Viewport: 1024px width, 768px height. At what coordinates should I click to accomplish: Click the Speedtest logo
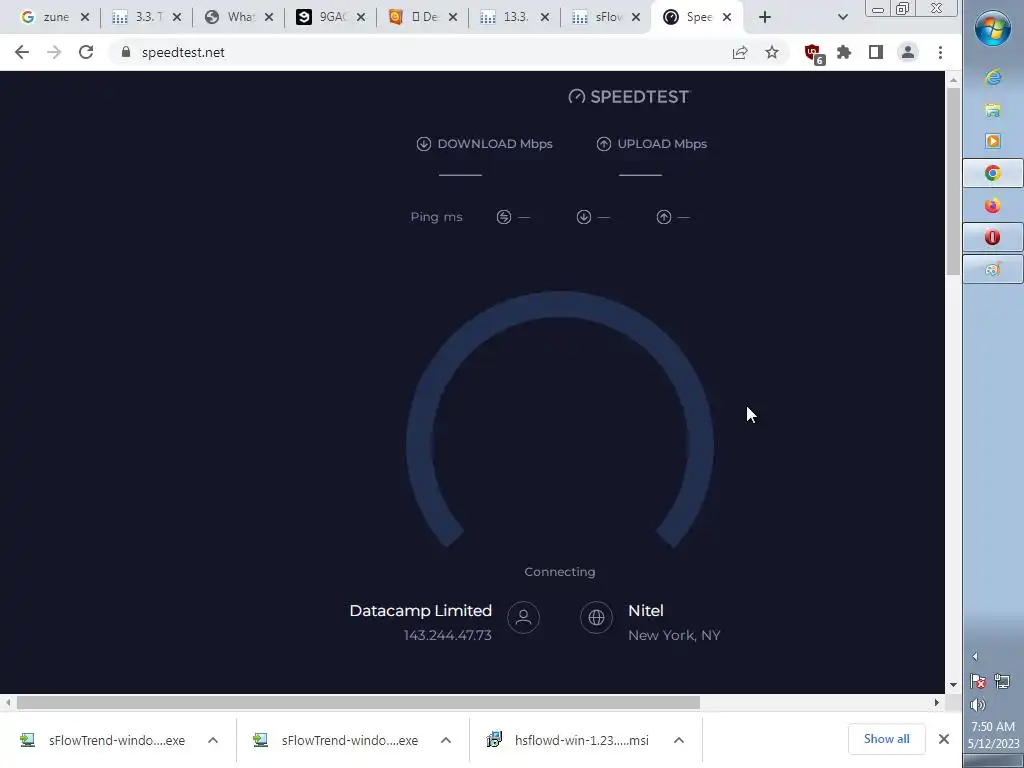[629, 97]
